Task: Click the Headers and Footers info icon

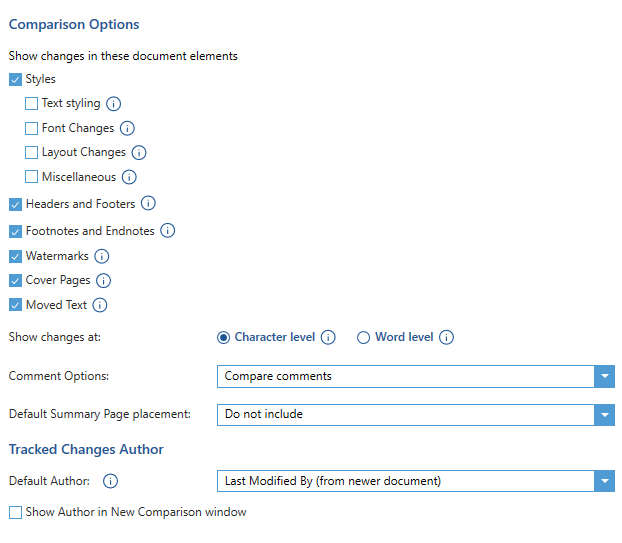Action: pos(148,203)
